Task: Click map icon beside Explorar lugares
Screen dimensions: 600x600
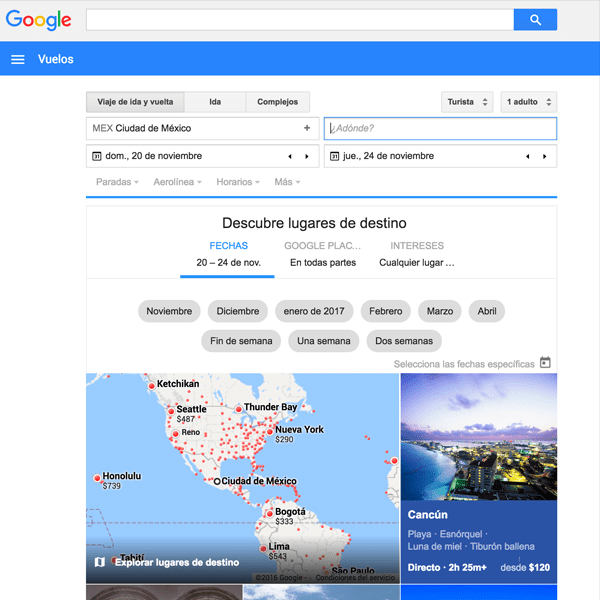Action: pyautogui.click(x=99, y=562)
